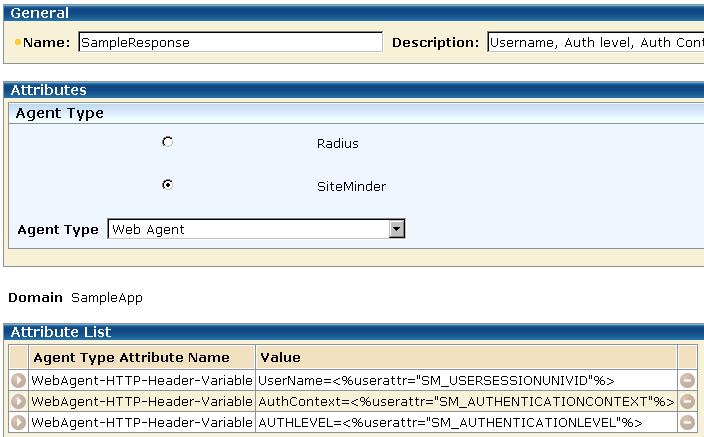
Task: Click the General section header bar
Action: (x=352, y=13)
